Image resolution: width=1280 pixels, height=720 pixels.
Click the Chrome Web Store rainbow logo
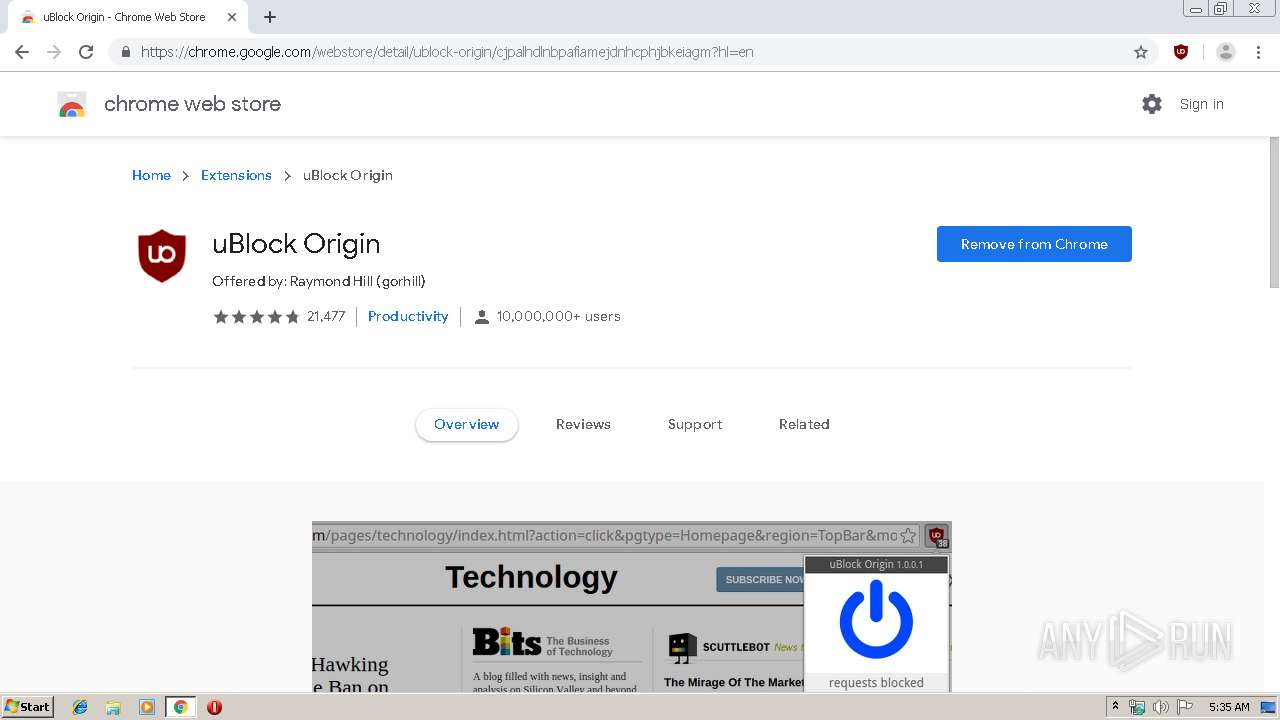pyautogui.click(x=72, y=104)
